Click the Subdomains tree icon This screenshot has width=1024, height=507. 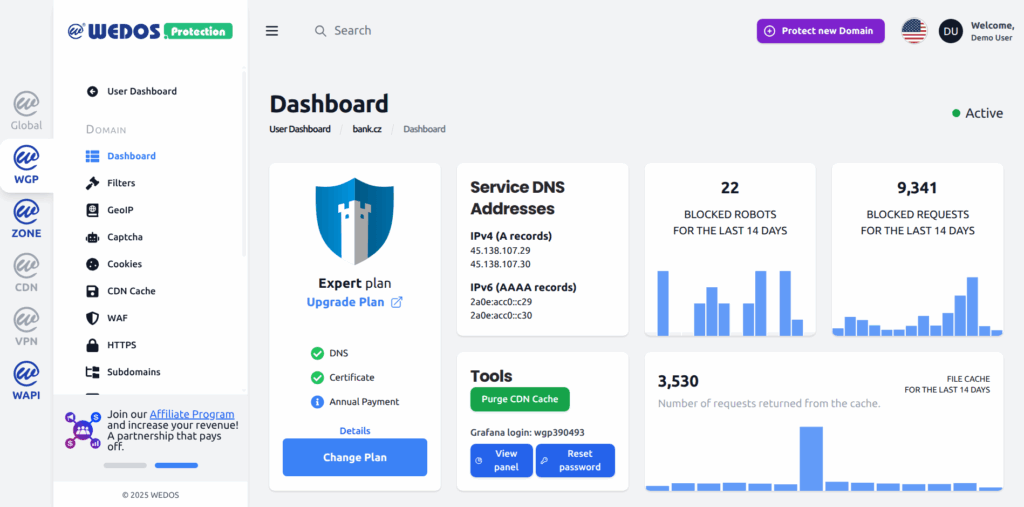pyautogui.click(x=92, y=372)
